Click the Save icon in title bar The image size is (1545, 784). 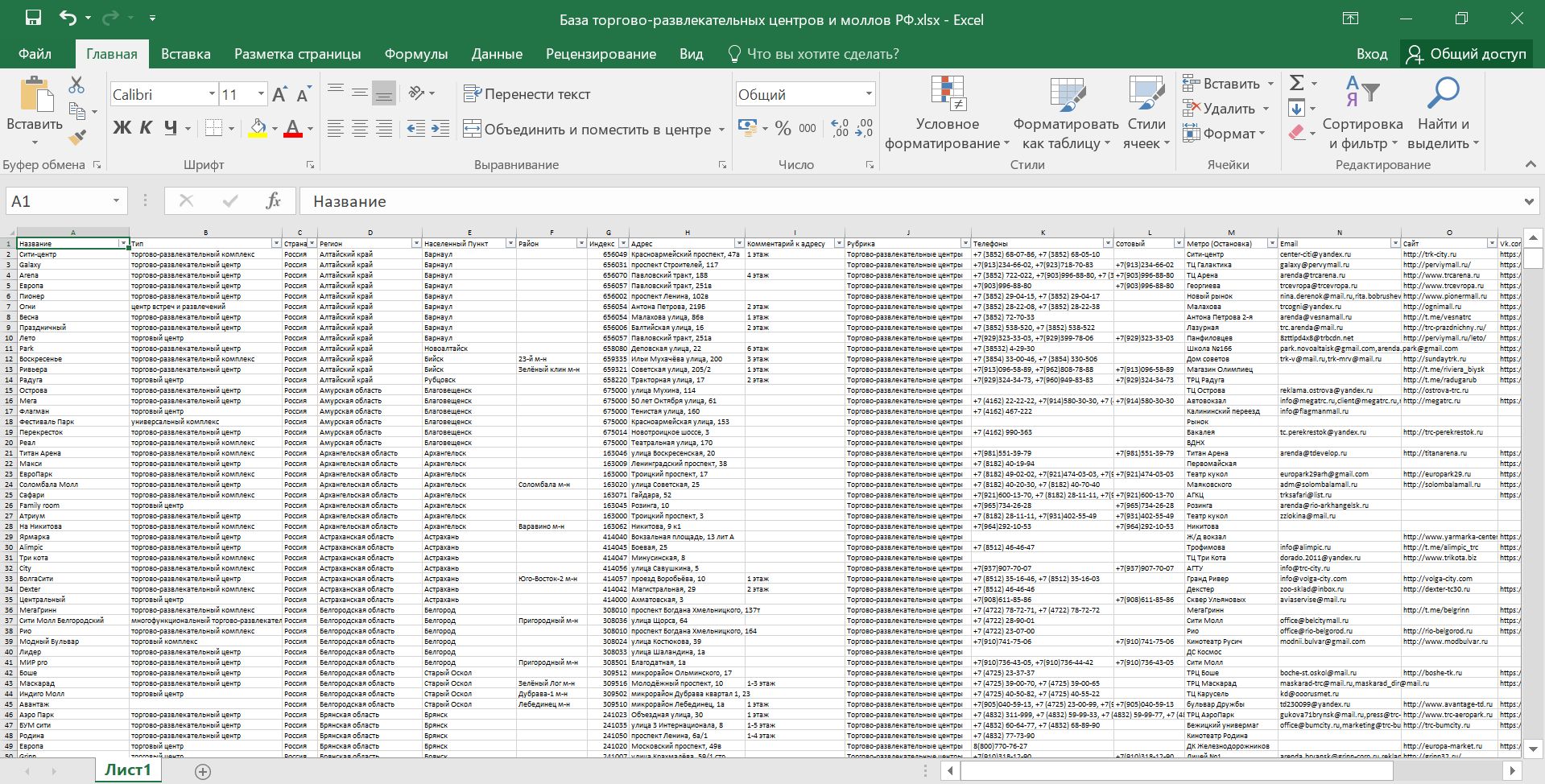[x=33, y=19]
